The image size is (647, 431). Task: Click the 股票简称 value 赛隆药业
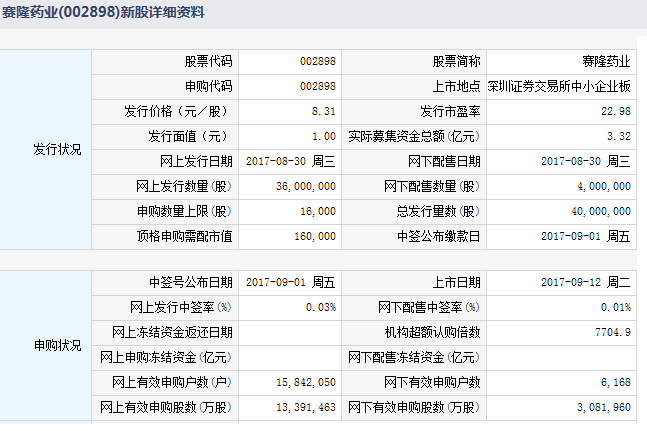[x=609, y=61]
